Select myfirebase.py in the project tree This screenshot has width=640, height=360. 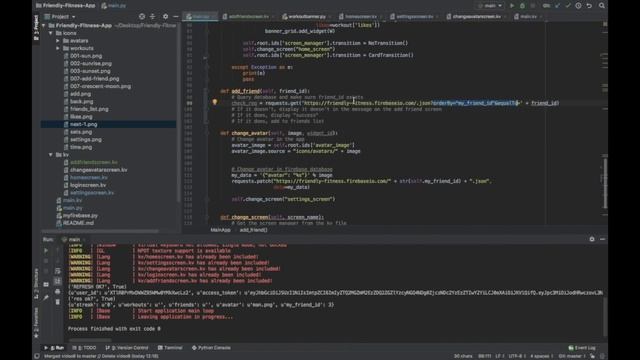(80, 216)
